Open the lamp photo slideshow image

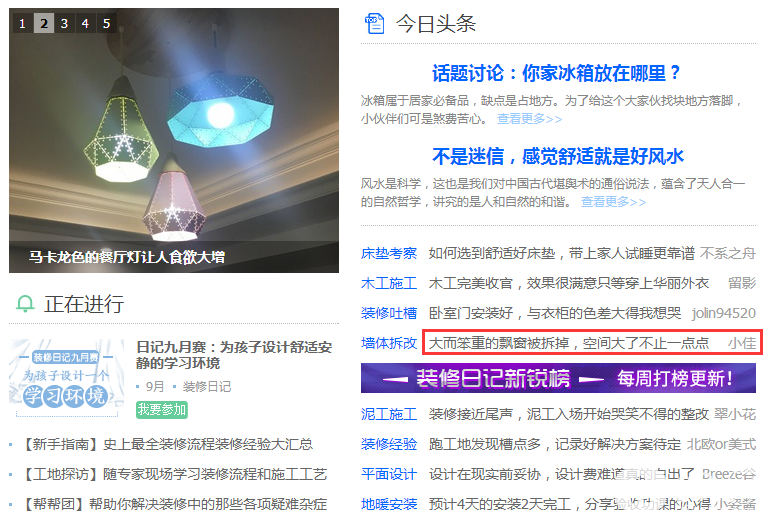174,140
